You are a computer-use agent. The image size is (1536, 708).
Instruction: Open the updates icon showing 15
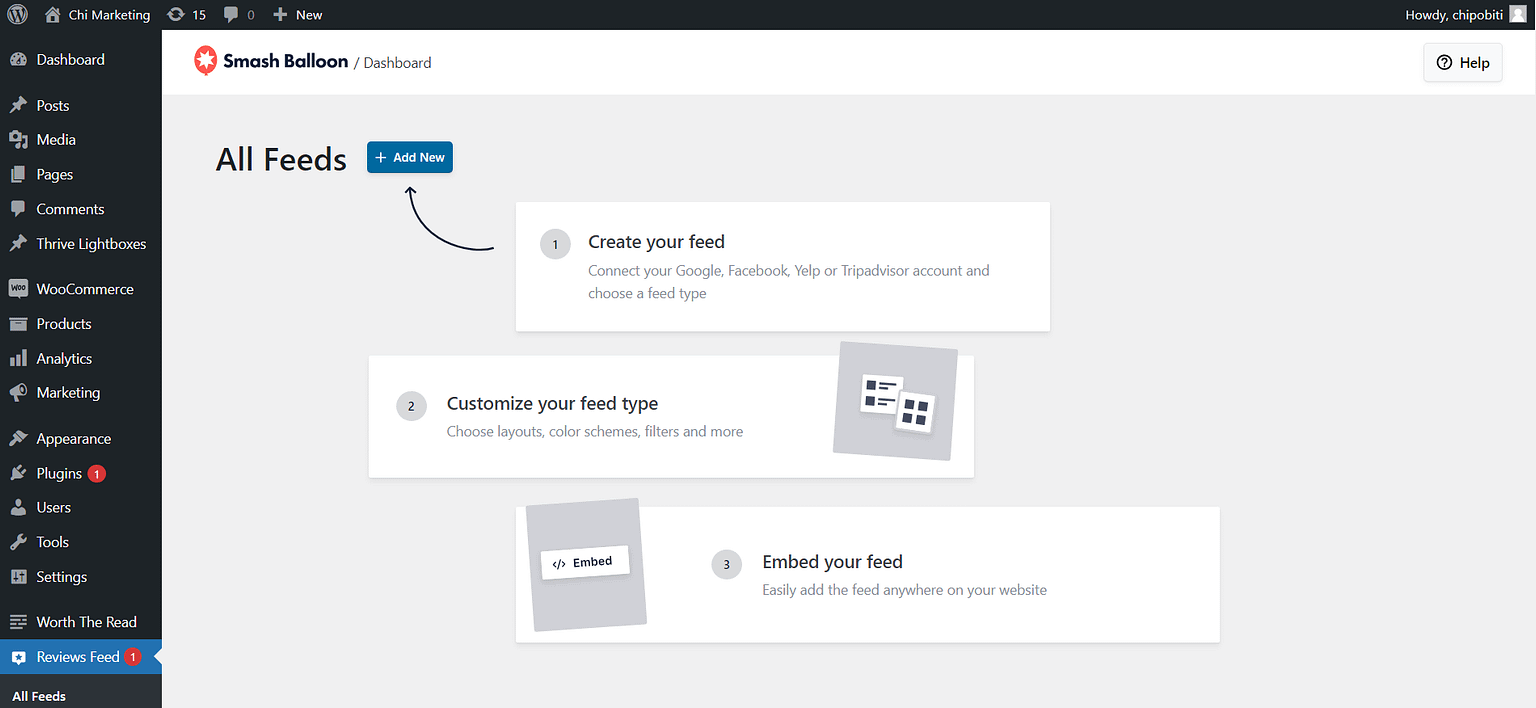click(x=177, y=15)
